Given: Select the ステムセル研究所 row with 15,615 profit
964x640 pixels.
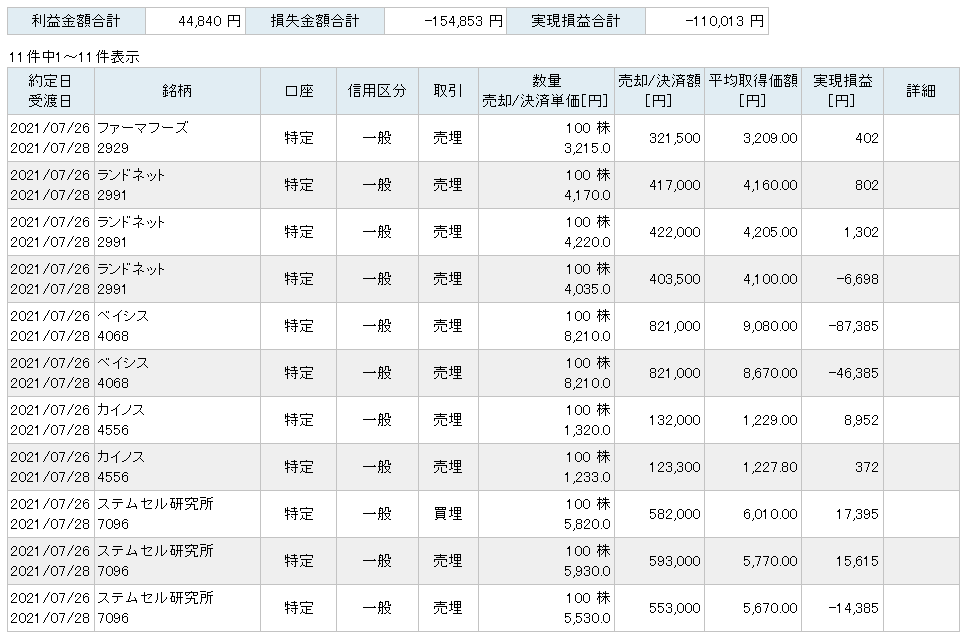Looking at the screenshot, I should (483, 561).
